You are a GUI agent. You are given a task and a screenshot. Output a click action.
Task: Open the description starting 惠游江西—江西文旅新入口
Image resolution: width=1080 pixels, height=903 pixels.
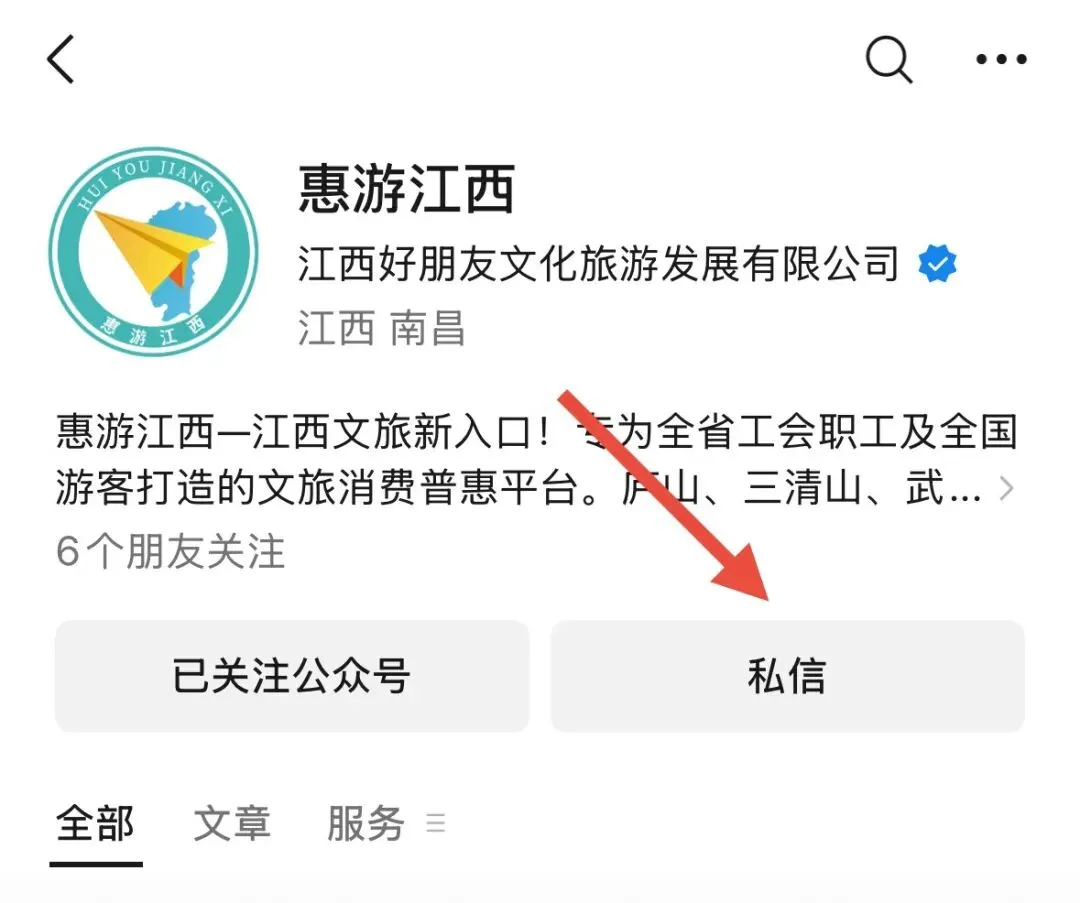click(537, 460)
